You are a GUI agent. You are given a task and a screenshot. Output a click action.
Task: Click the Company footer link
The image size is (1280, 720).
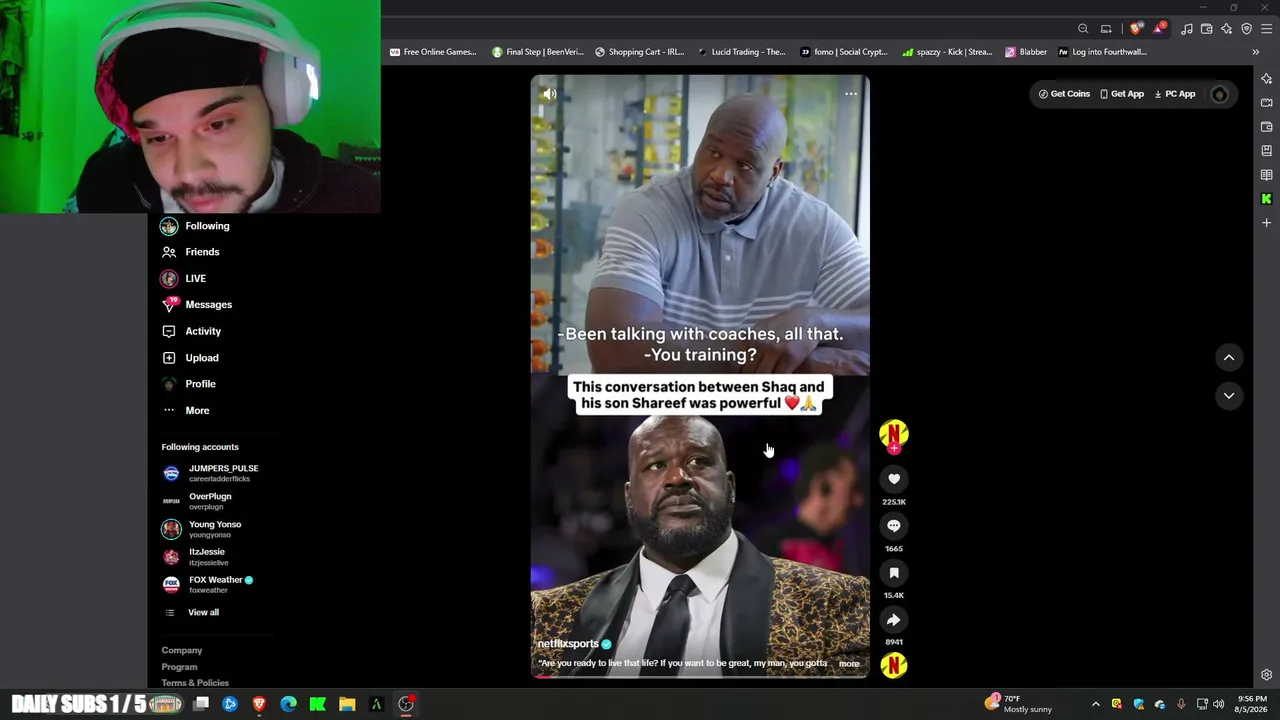(x=182, y=651)
